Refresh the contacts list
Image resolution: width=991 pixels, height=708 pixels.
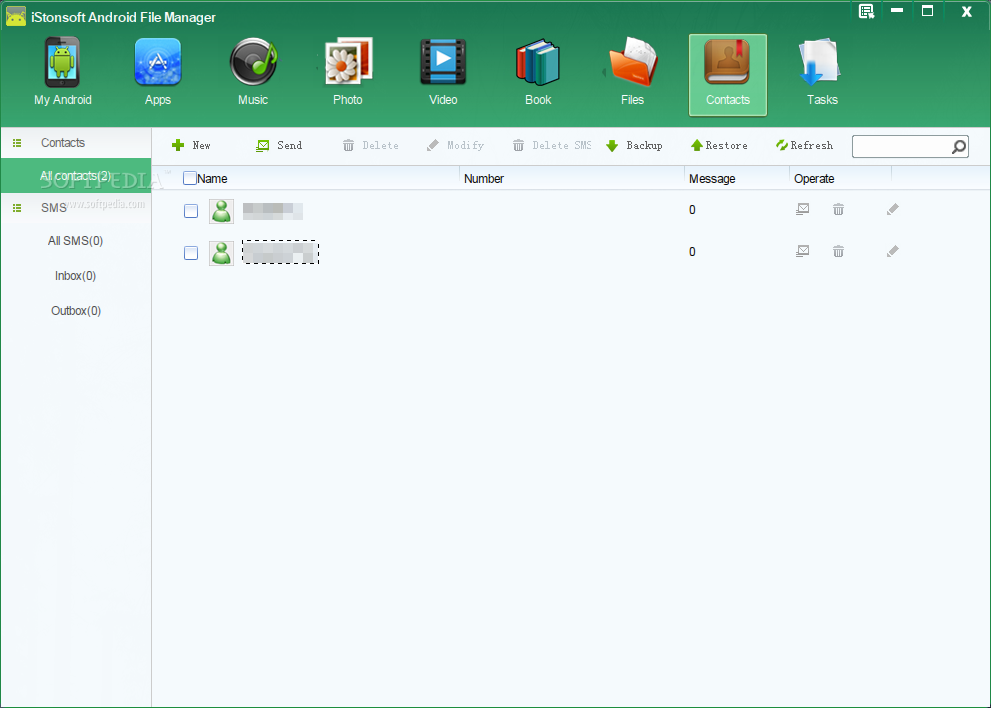coord(805,145)
